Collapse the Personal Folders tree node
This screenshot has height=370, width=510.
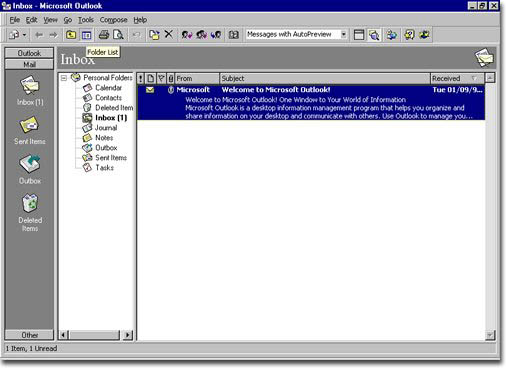point(64,78)
